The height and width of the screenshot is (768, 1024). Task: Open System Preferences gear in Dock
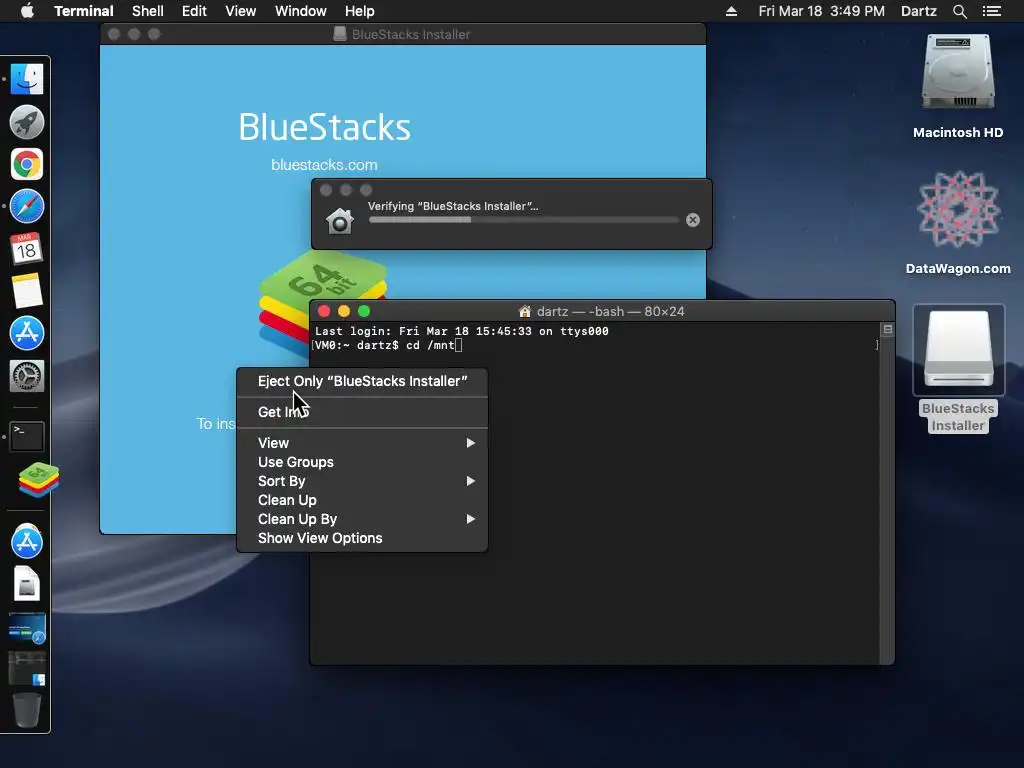point(27,376)
